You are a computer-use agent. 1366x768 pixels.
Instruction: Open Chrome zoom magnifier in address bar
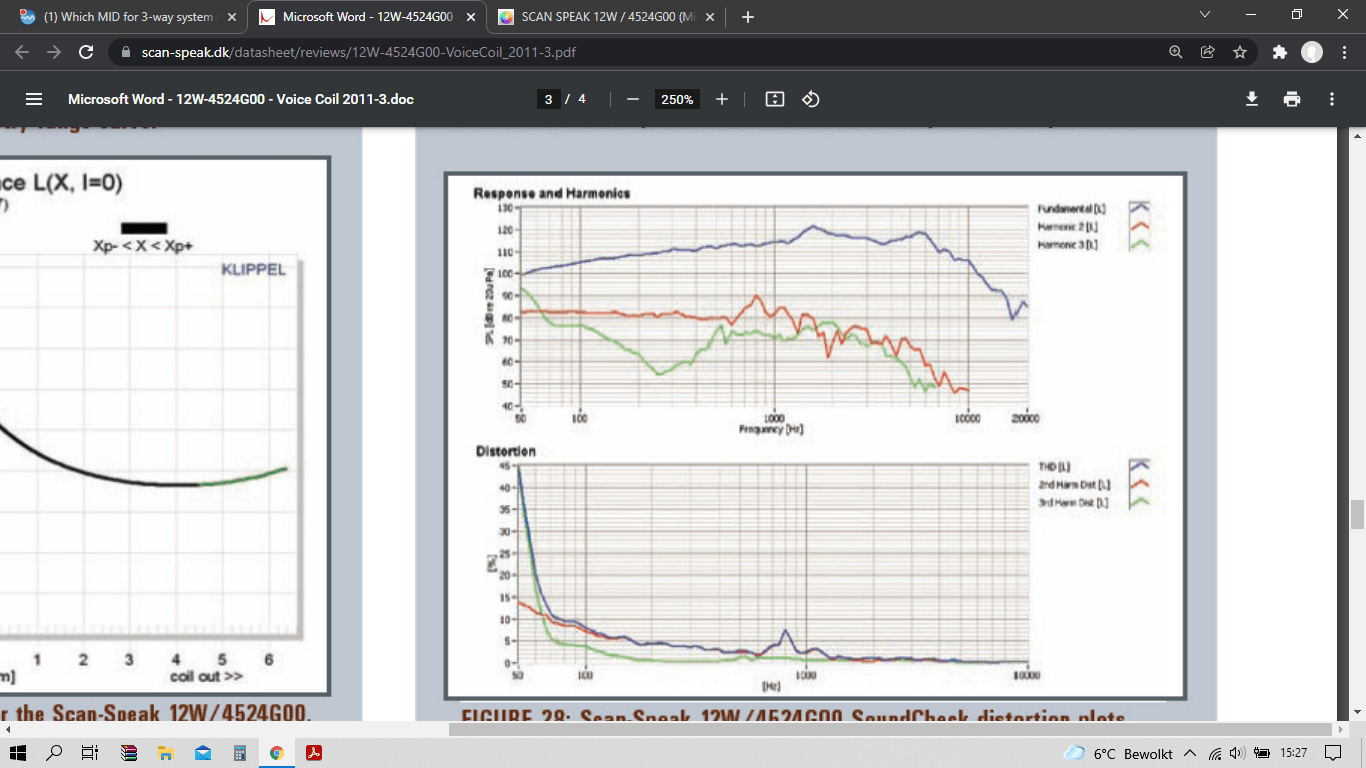[x=1176, y=52]
